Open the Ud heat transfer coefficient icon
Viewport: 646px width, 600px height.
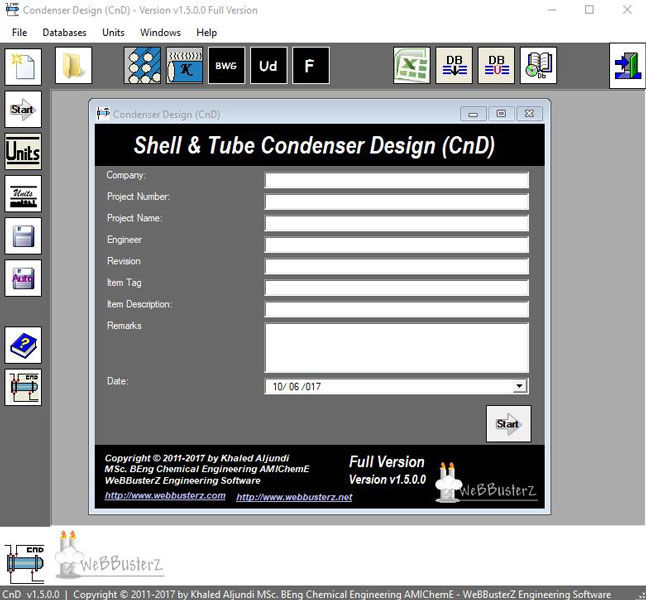tap(268, 65)
